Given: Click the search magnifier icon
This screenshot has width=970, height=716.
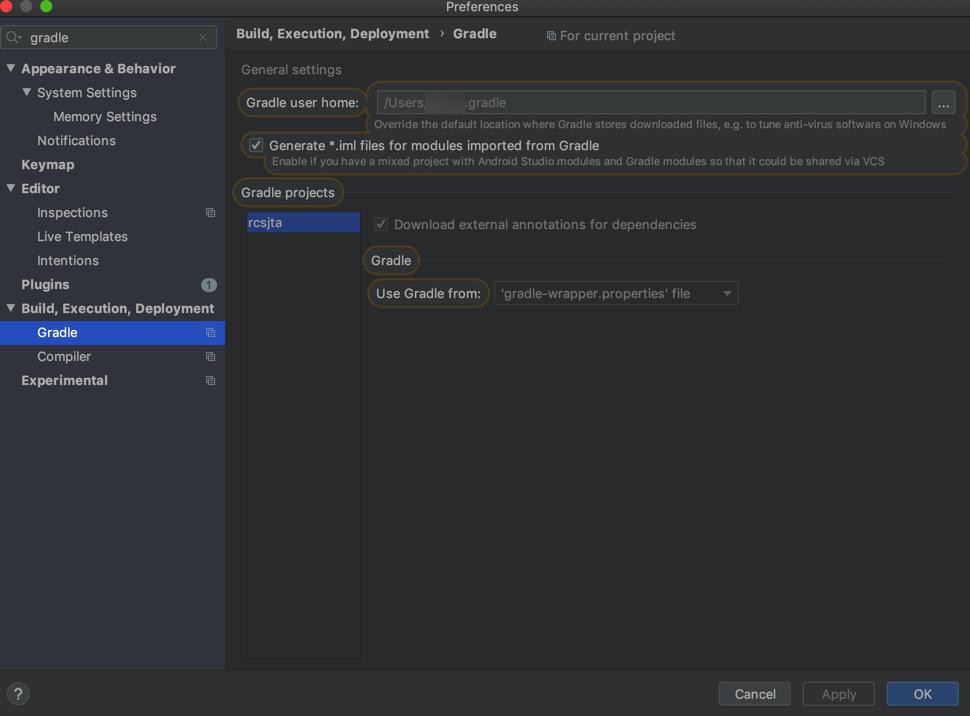Looking at the screenshot, I should coord(13,38).
